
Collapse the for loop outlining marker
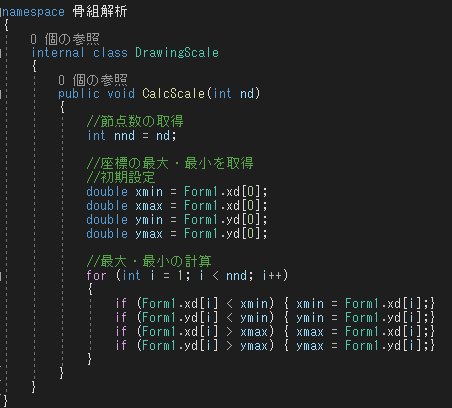pos(1,276)
